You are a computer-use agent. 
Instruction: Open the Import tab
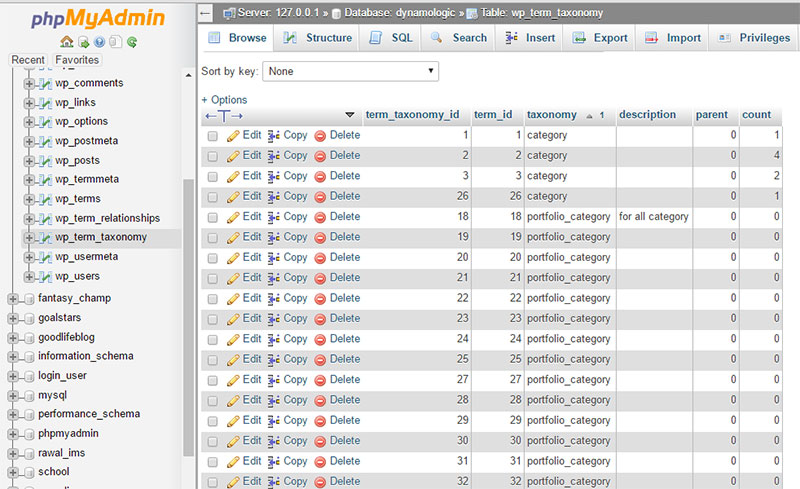click(x=672, y=38)
